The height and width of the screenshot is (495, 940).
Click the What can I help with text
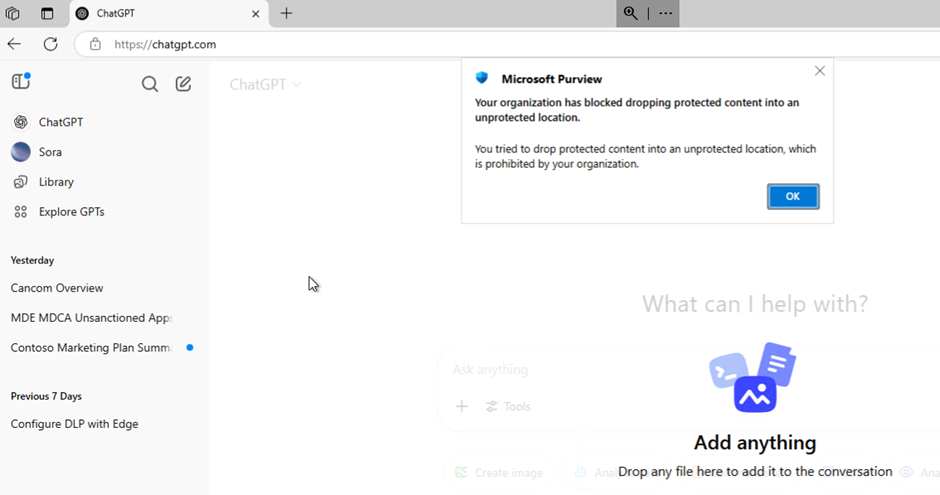tap(755, 304)
